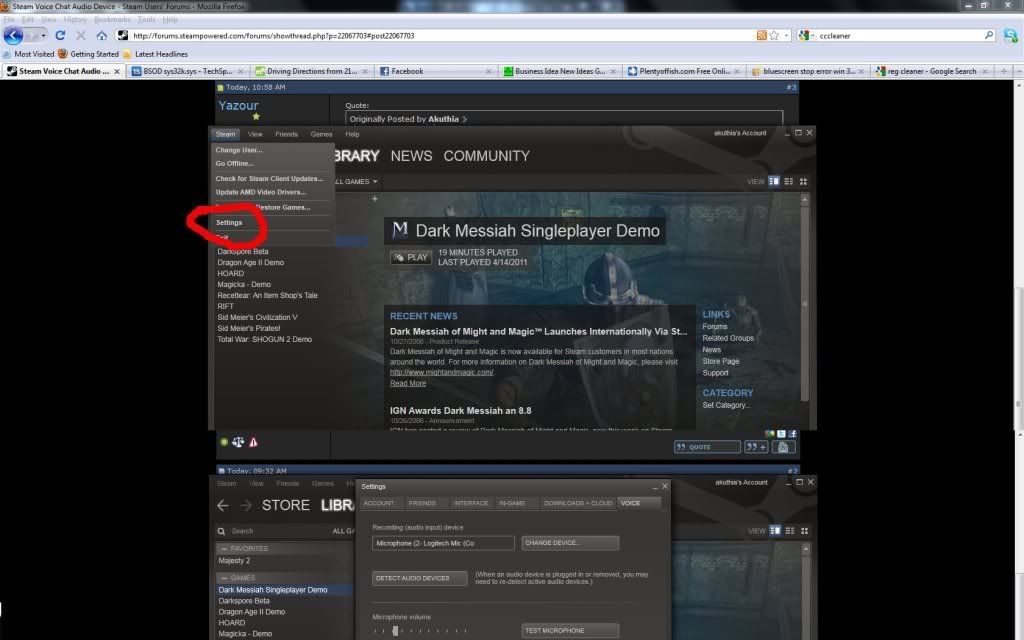Select the detail view icon in the upper Steam window
The width and height of the screenshot is (1024, 640).
click(x=774, y=181)
